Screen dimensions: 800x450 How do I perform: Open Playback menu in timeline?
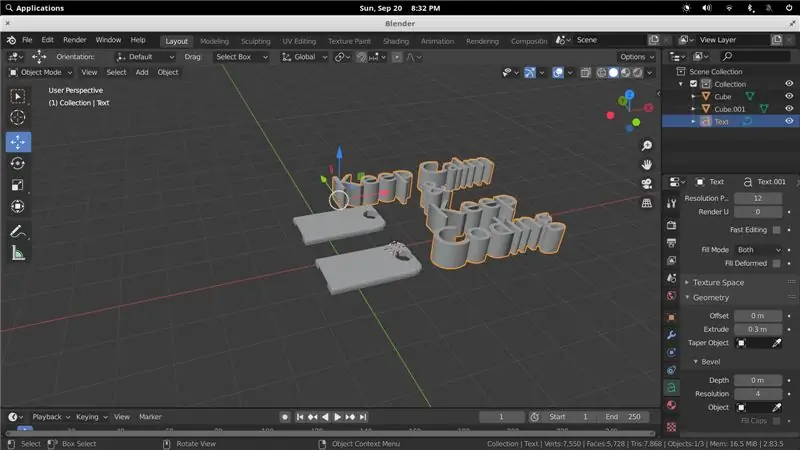pos(51,417)
